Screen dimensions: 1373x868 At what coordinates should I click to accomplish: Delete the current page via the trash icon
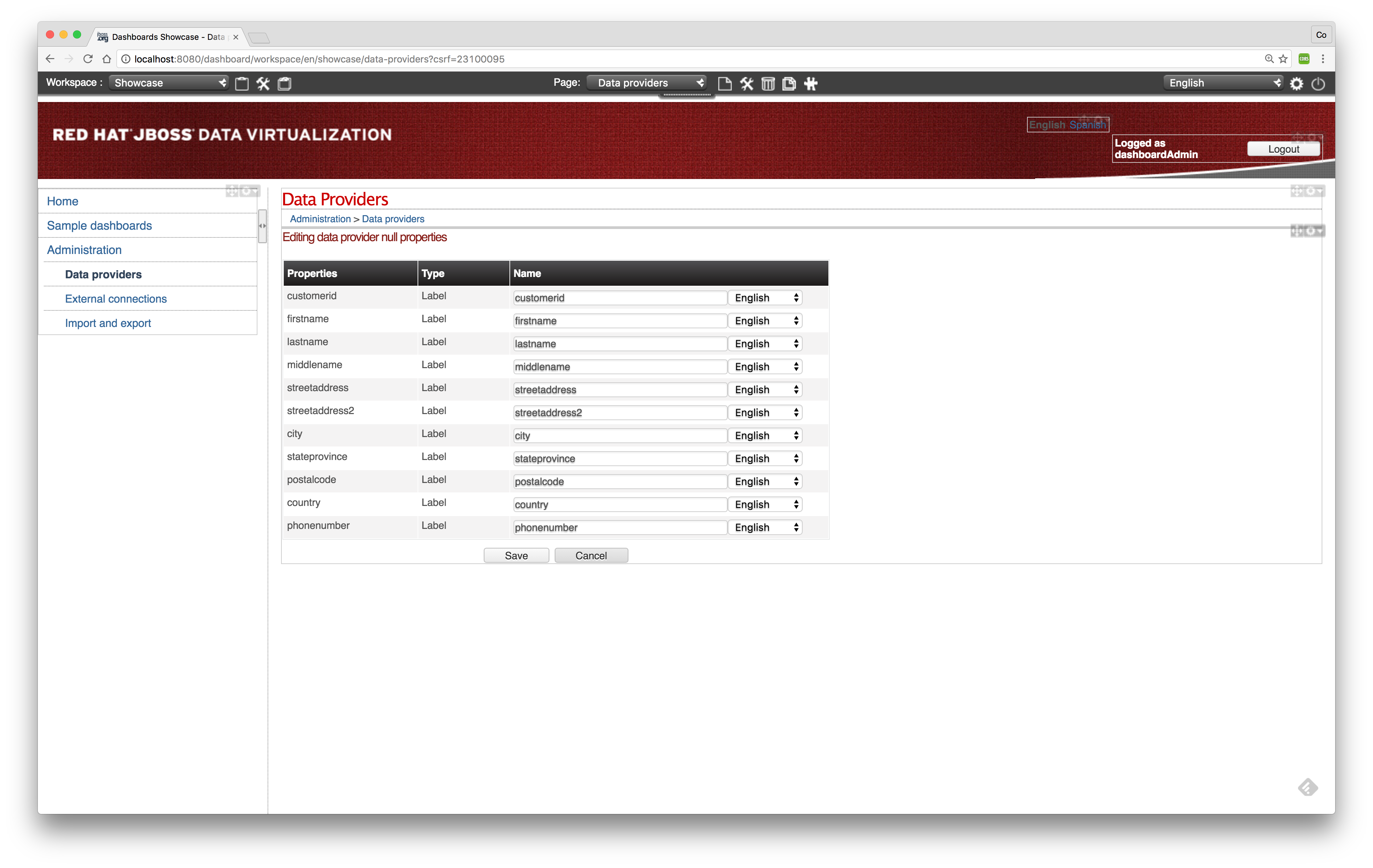[x=768, y=83]
